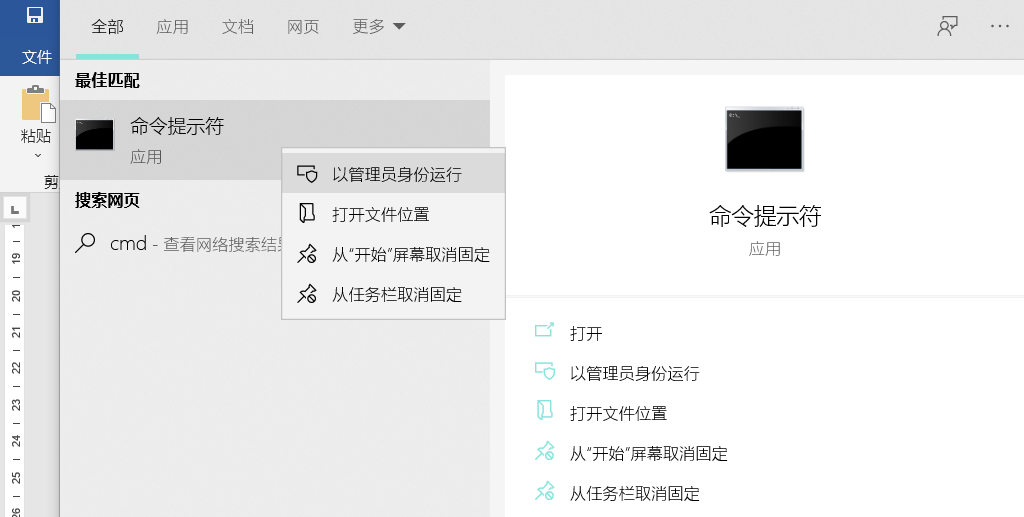Click the open icon in preview pane
The image size is (1024, 517).
(544, 330)
